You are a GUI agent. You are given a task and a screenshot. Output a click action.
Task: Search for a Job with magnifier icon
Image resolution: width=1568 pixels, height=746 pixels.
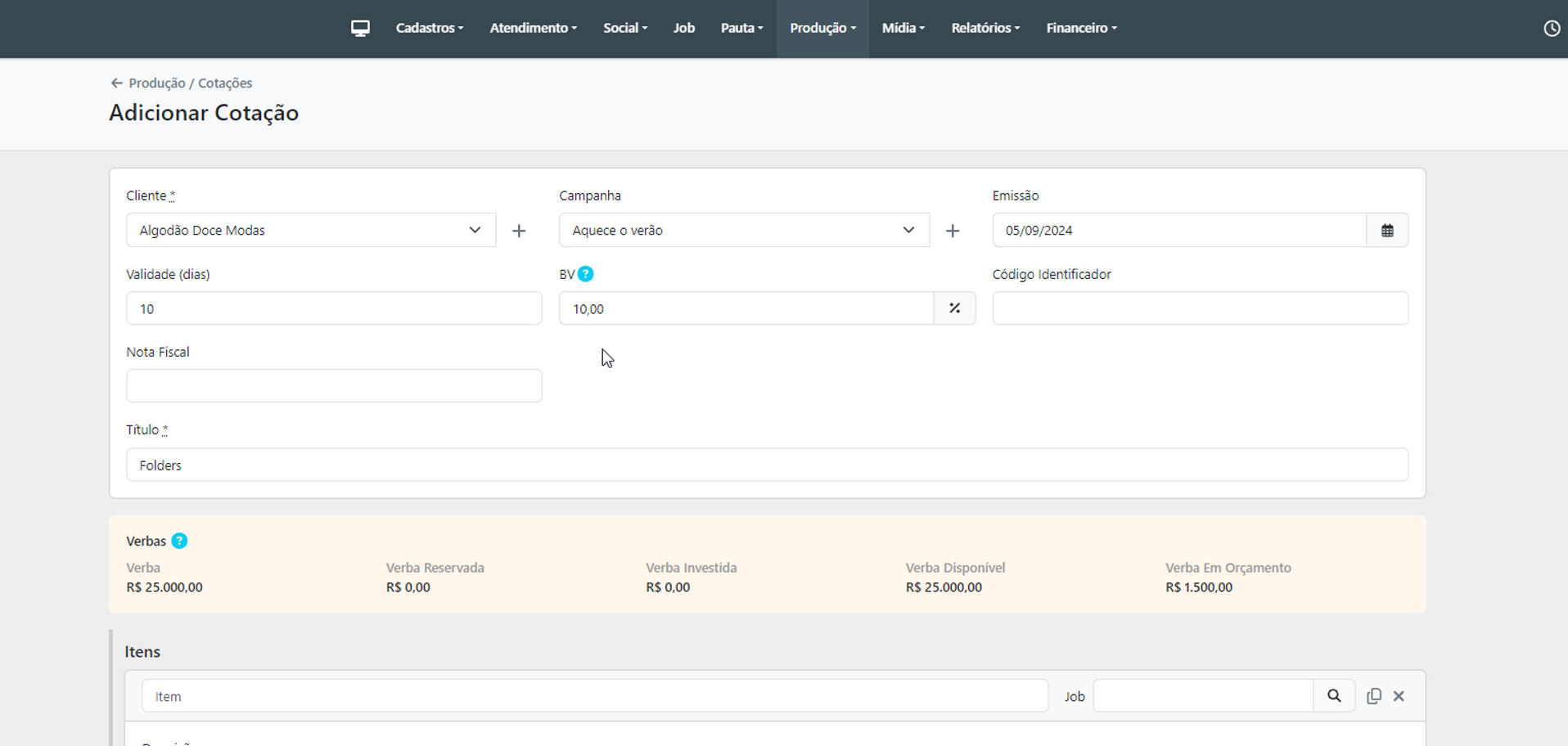(1334, 696)
